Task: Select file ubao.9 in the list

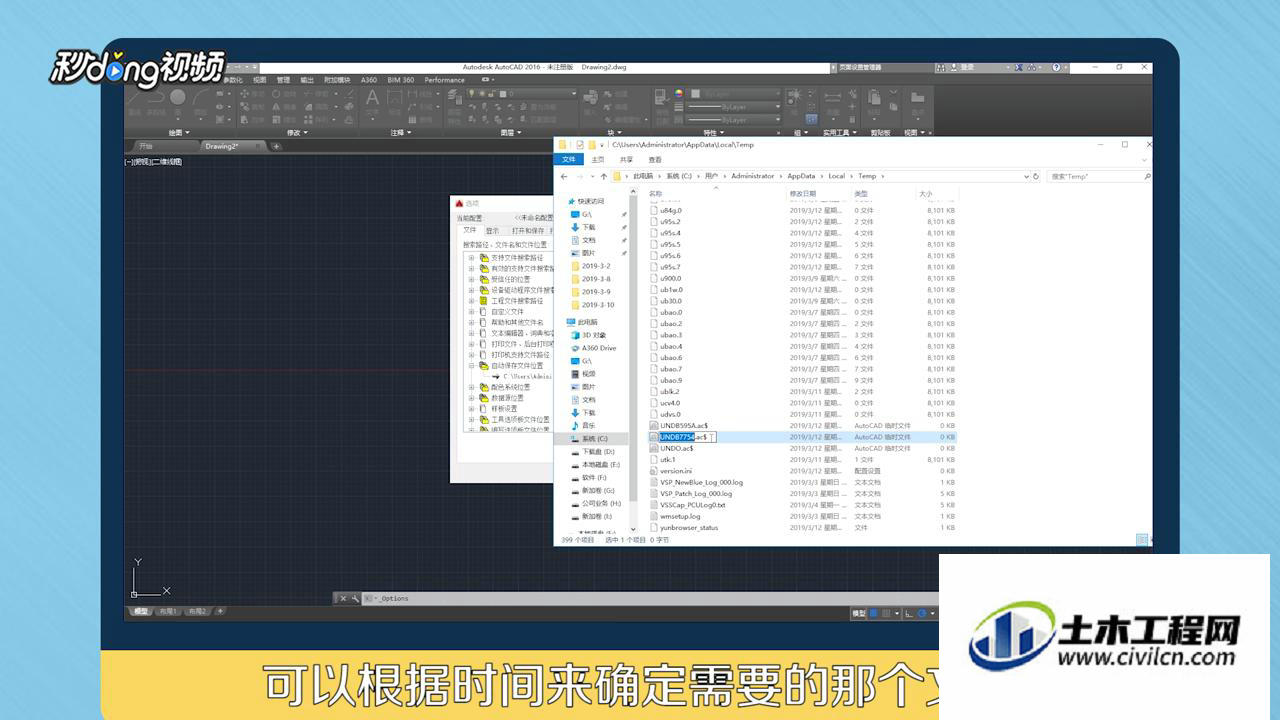Action: tap(671, 380)
